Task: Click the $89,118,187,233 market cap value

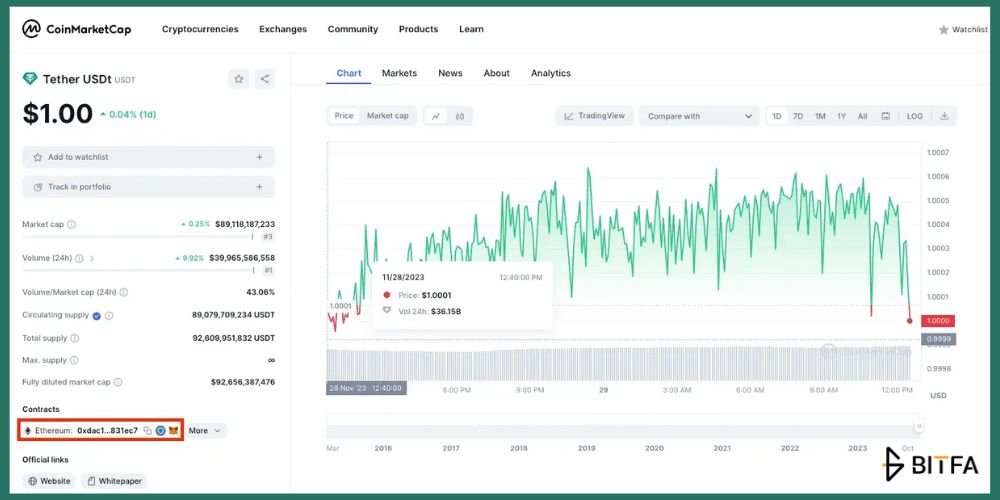Action: coord(245,224)
